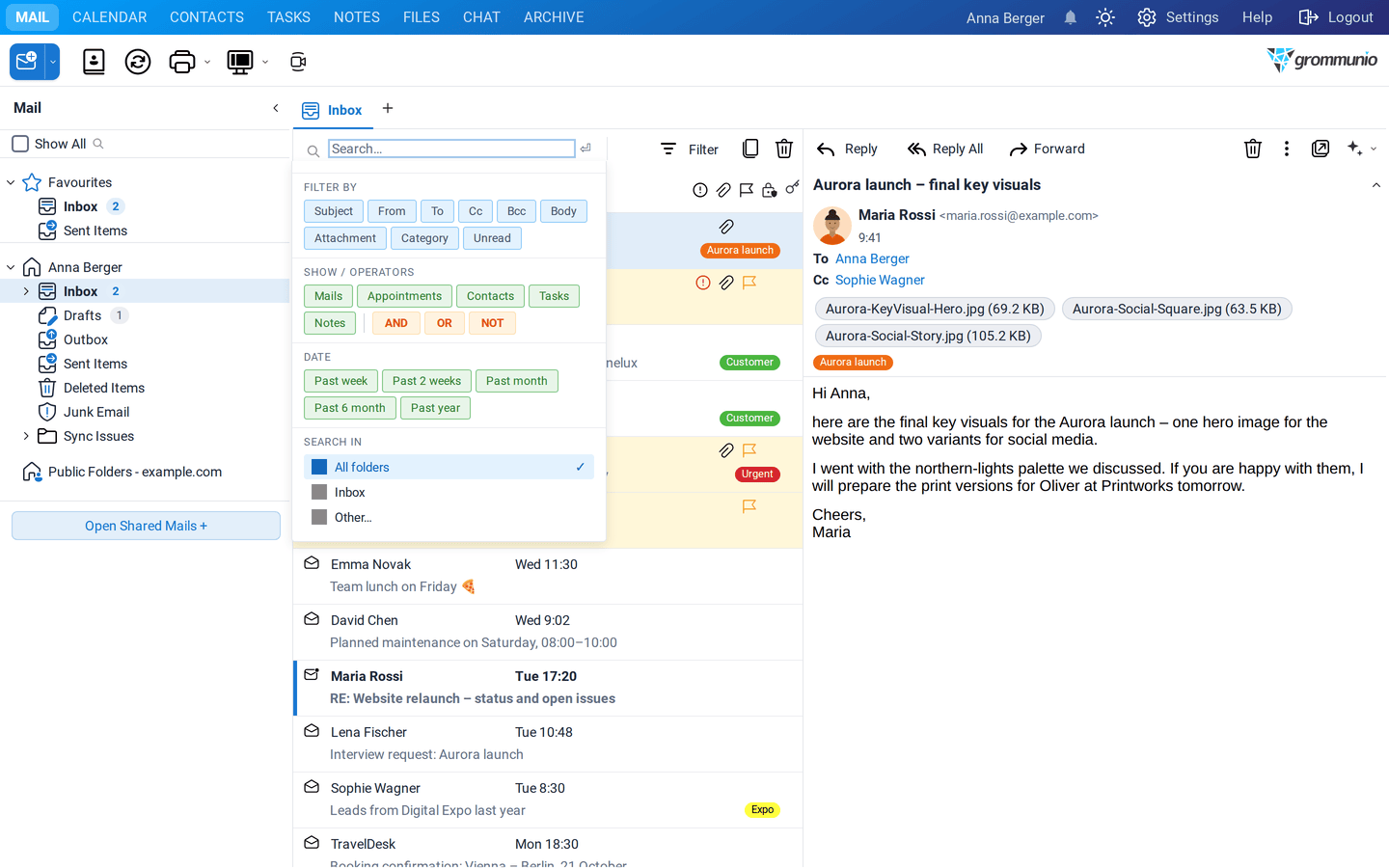Check the Show All checkbox
This screenshot has height=868, width=1389.
coord(20,144)
